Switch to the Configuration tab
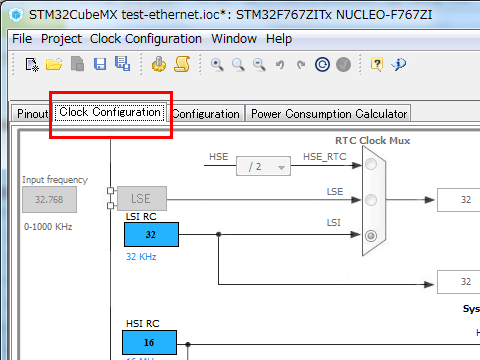Image resolution: width=480 pixels, height=360 pixels. point(206,114)
